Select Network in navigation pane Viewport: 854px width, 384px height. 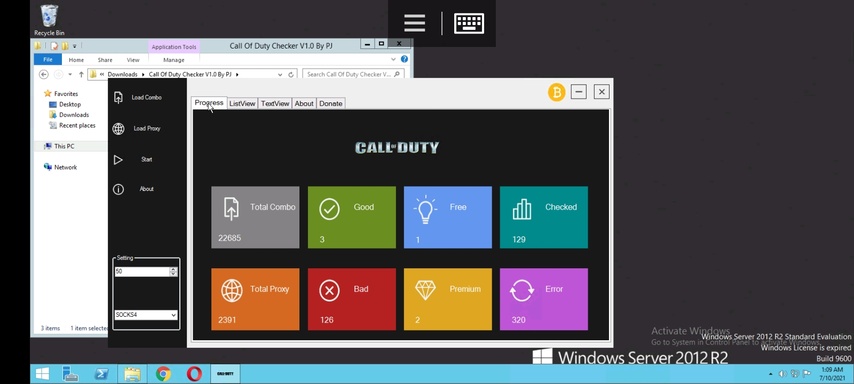point(65,167)
